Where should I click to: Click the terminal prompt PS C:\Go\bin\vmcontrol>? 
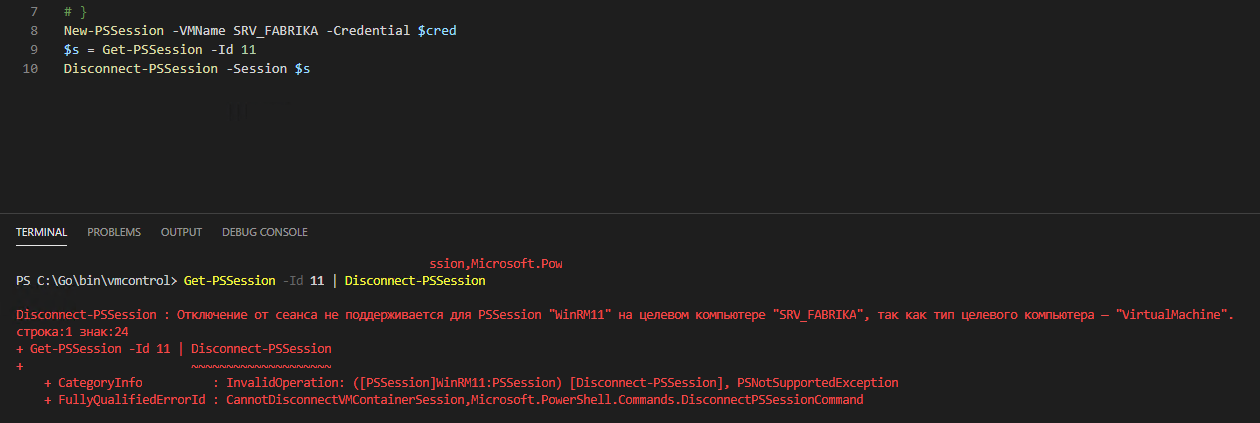pos(96,281)
